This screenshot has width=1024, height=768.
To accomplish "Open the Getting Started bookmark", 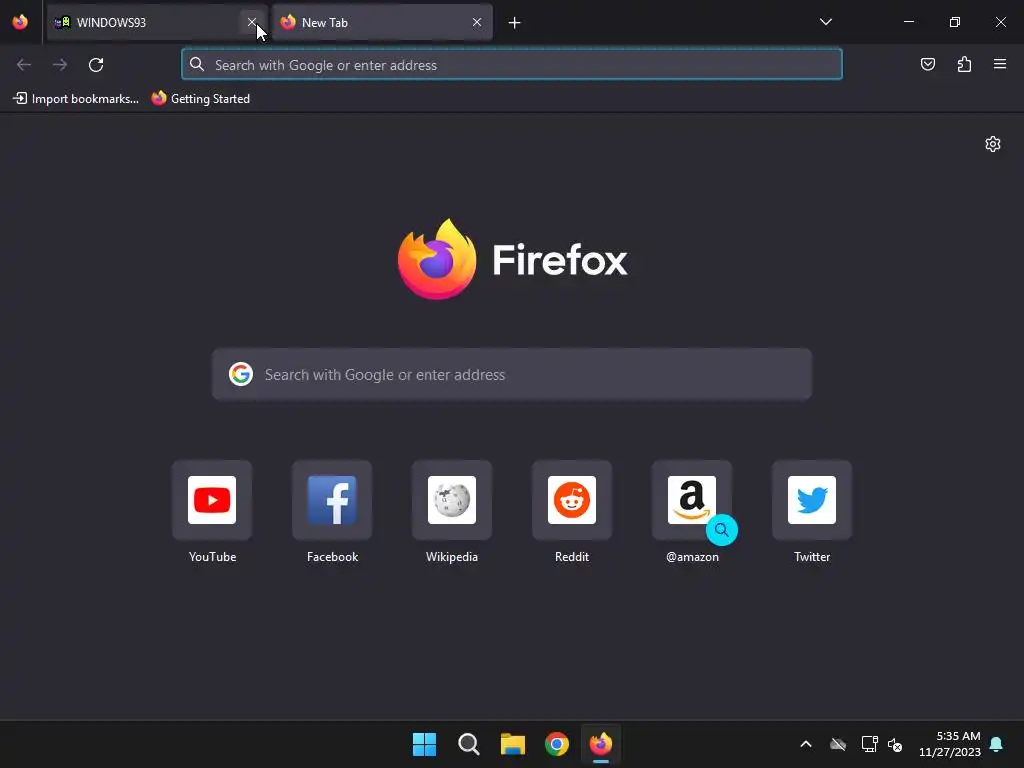I will [200, 99].
